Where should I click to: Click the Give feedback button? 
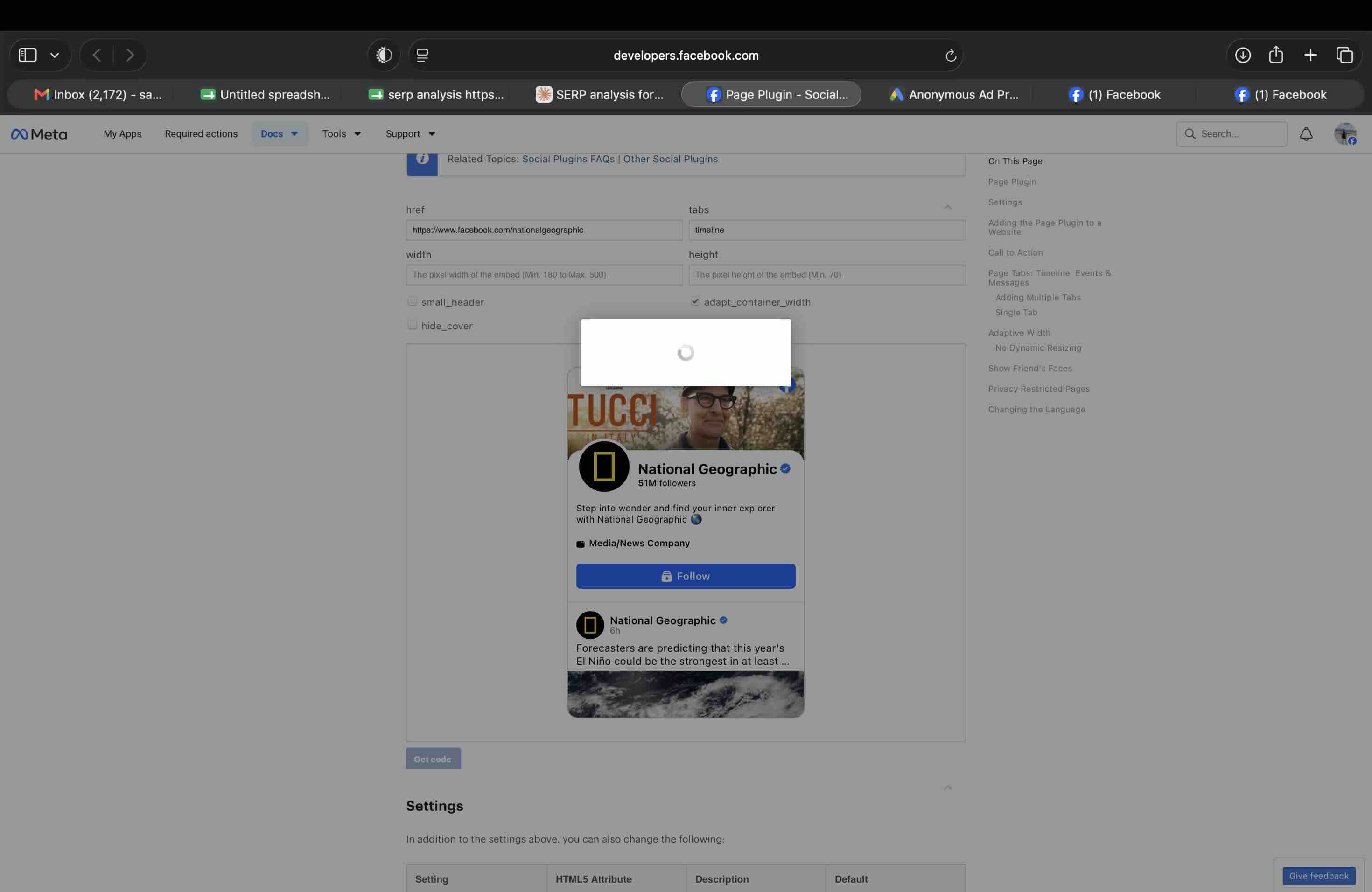1318,876
